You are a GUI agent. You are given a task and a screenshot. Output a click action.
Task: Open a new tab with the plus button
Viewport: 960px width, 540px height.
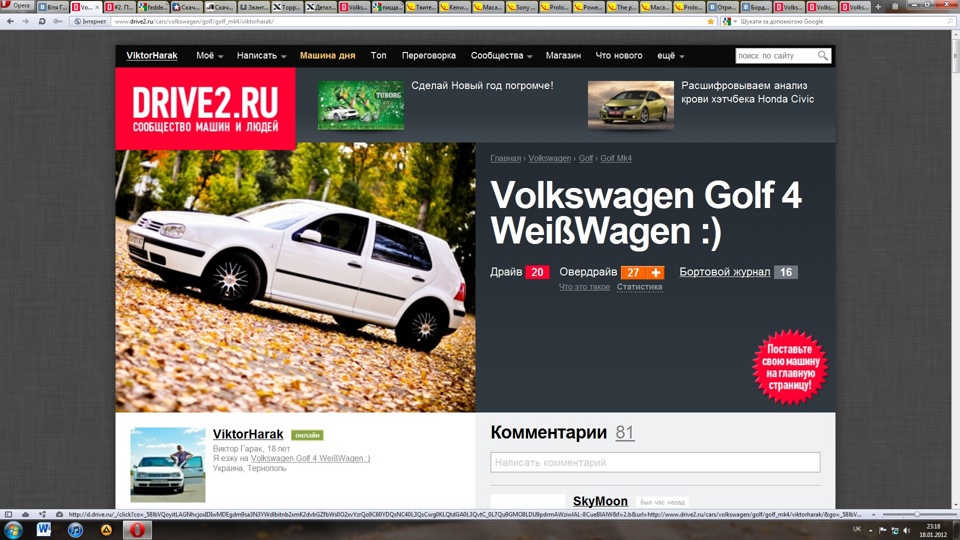pos(878,7)
